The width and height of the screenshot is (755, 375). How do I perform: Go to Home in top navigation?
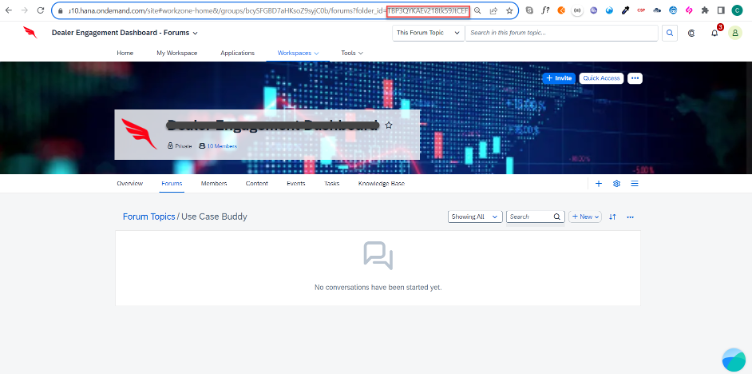coord(125,53)
